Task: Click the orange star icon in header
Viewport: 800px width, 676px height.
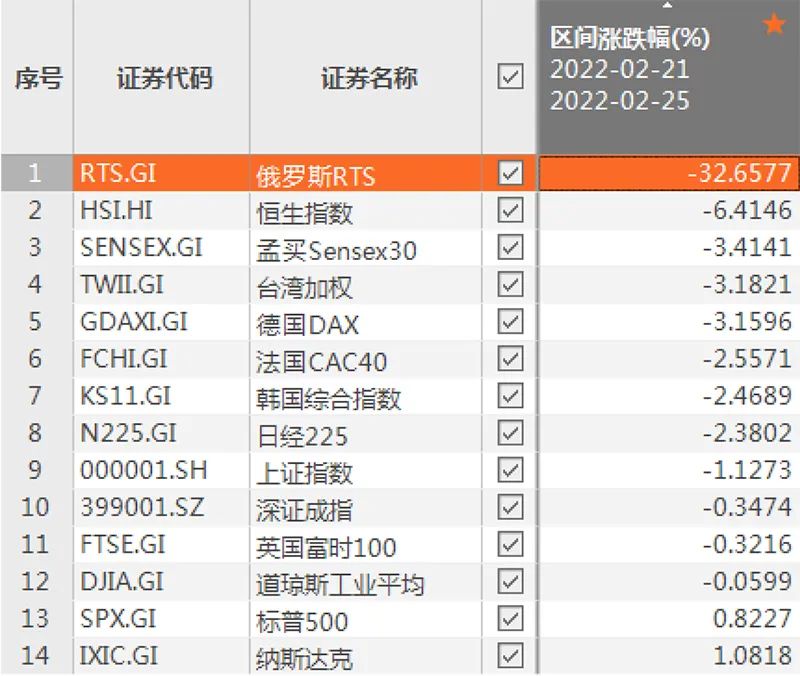Action: click(x=774, y=24)
